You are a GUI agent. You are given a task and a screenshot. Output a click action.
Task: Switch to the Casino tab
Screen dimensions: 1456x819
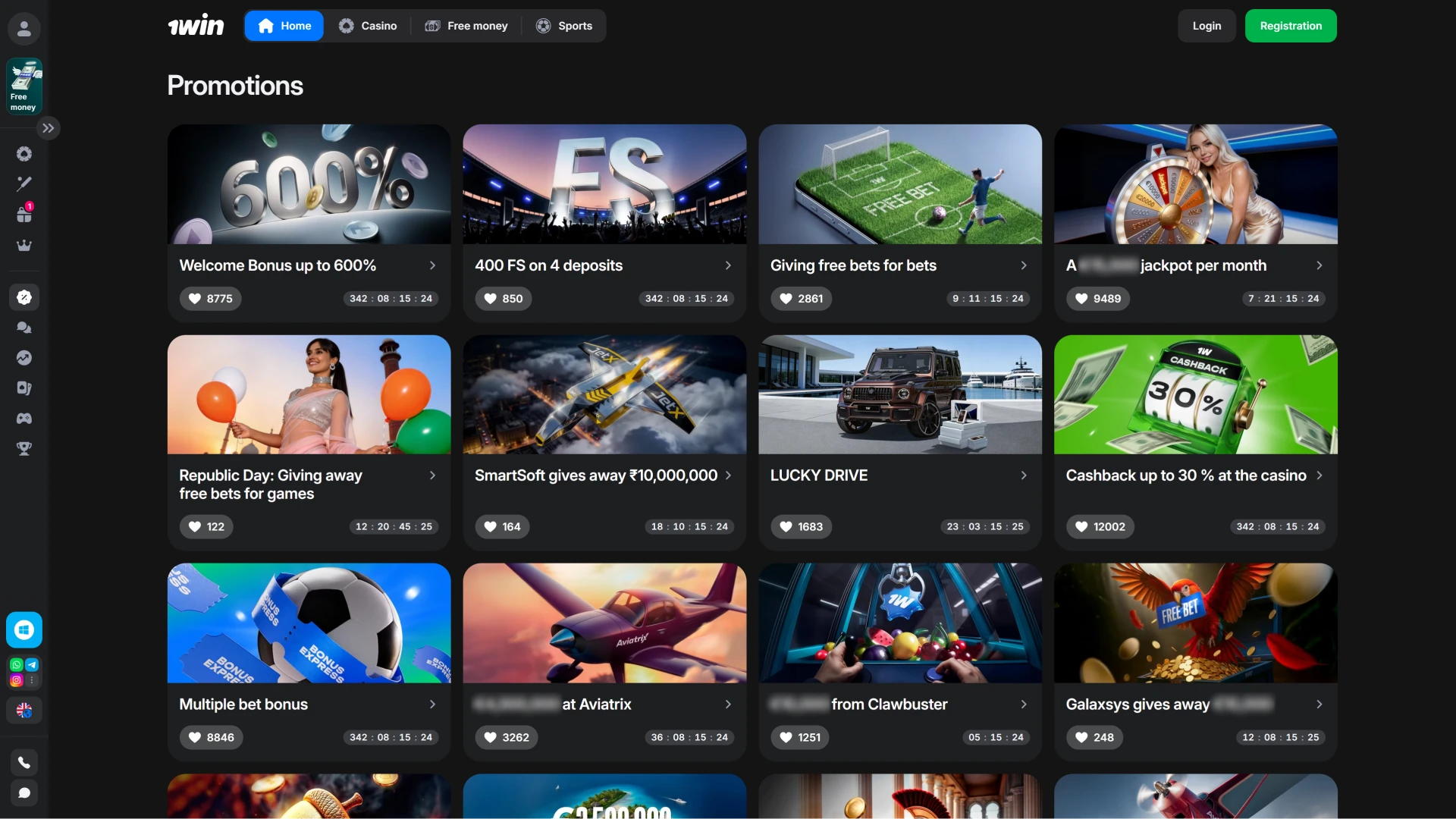pos(368,26)
